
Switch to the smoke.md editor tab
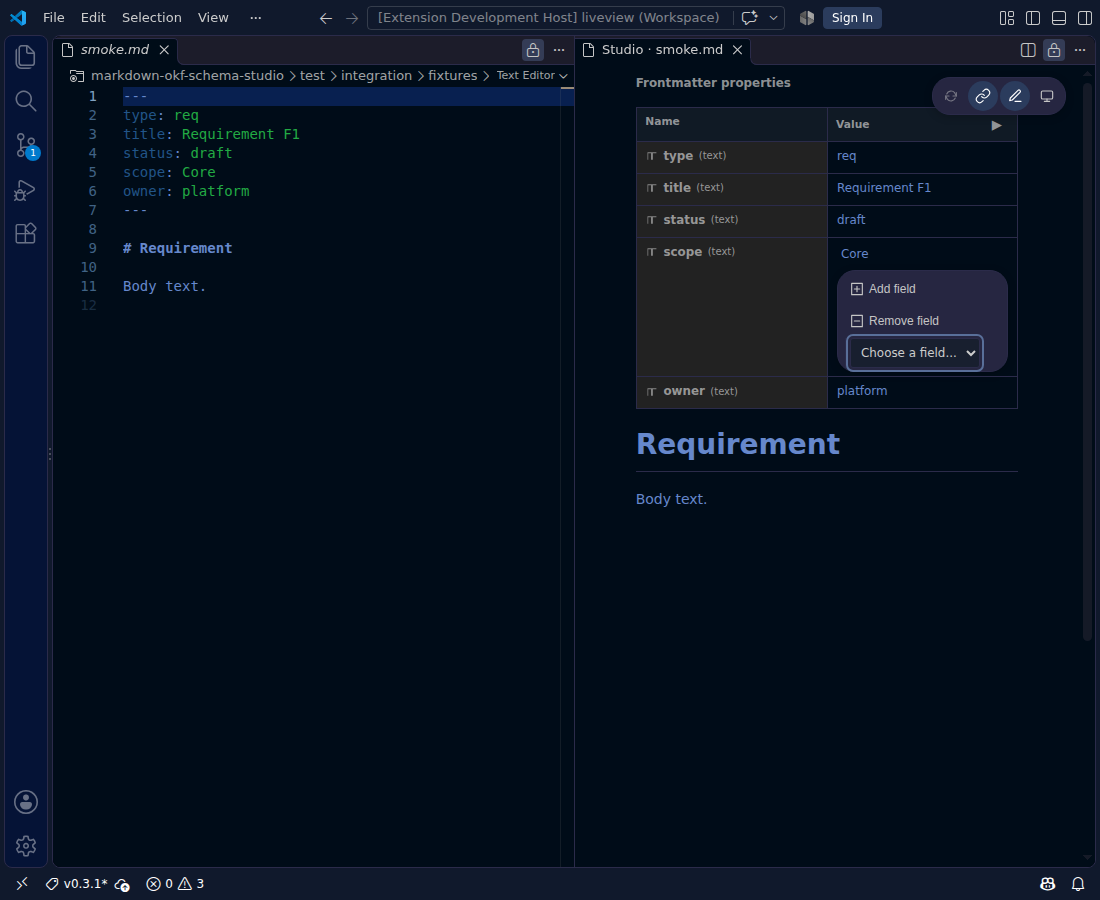pos(114,50)
